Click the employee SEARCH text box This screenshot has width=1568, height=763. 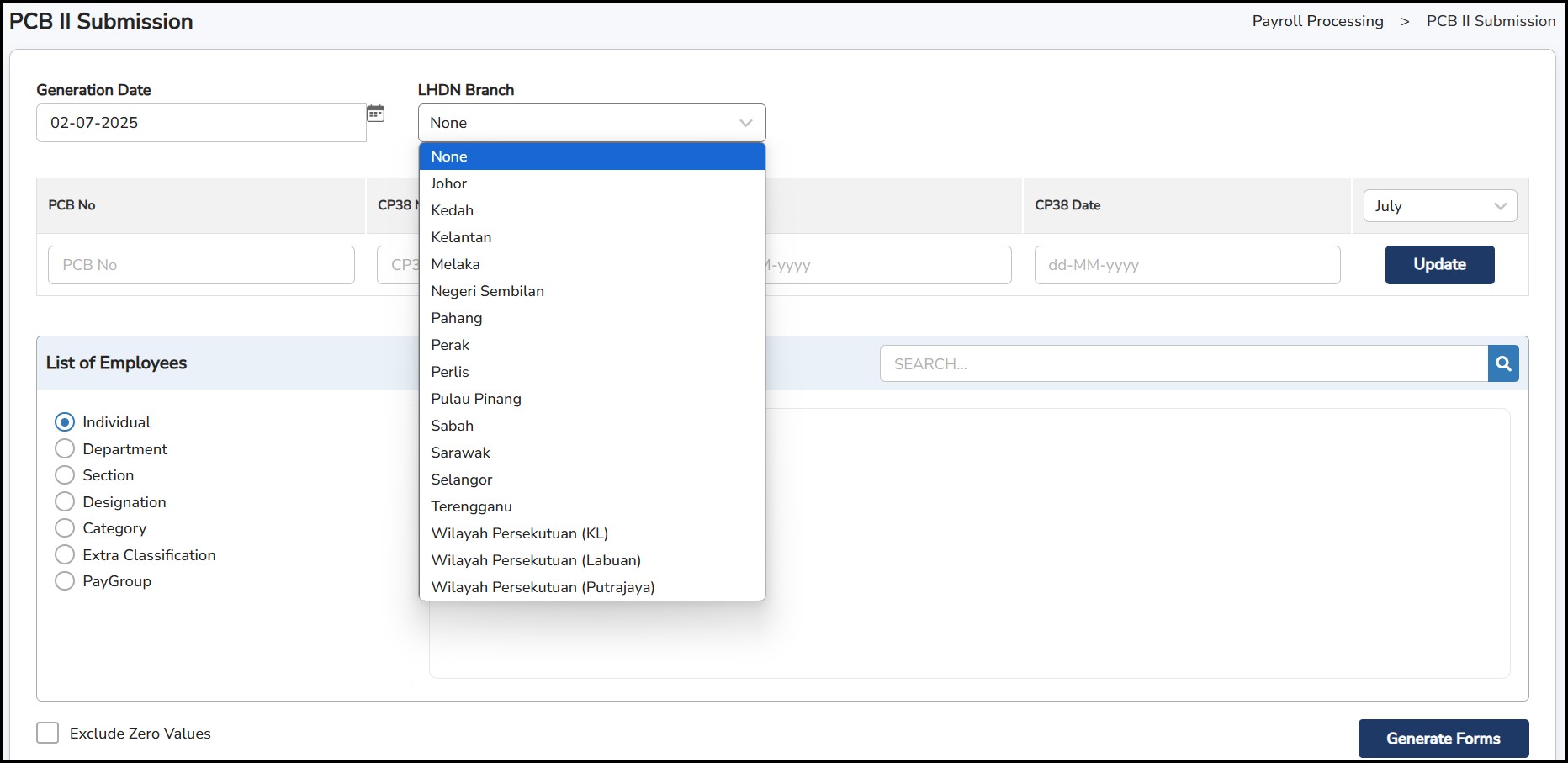point(1183,363)
